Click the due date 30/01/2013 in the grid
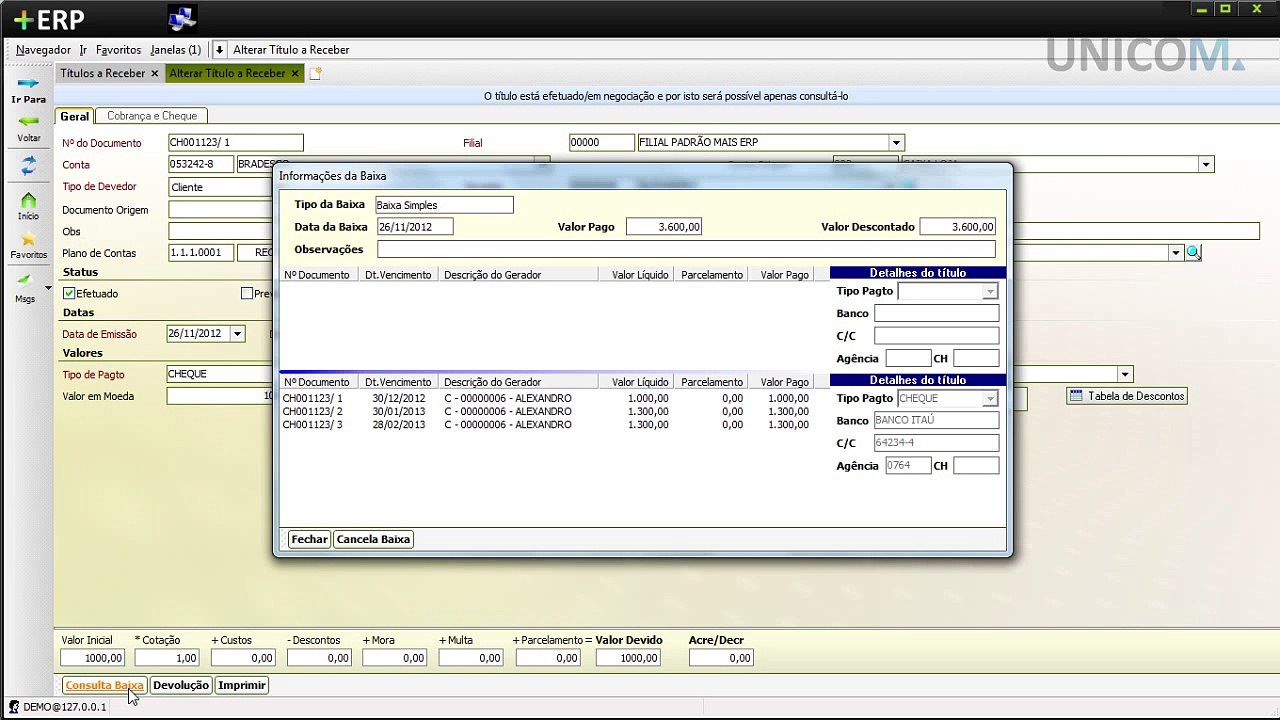The width and height of the screenshot is (1280, 720). (399, 412)
